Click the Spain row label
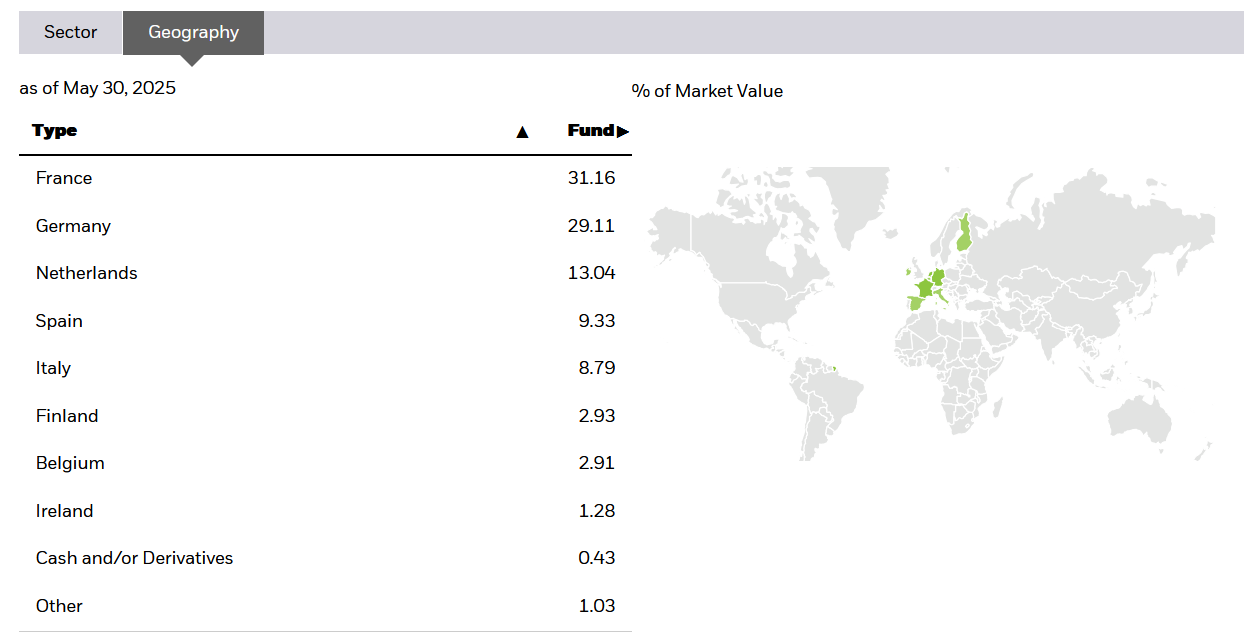This screenshot has width=1250, height=640. coord(59,321)
